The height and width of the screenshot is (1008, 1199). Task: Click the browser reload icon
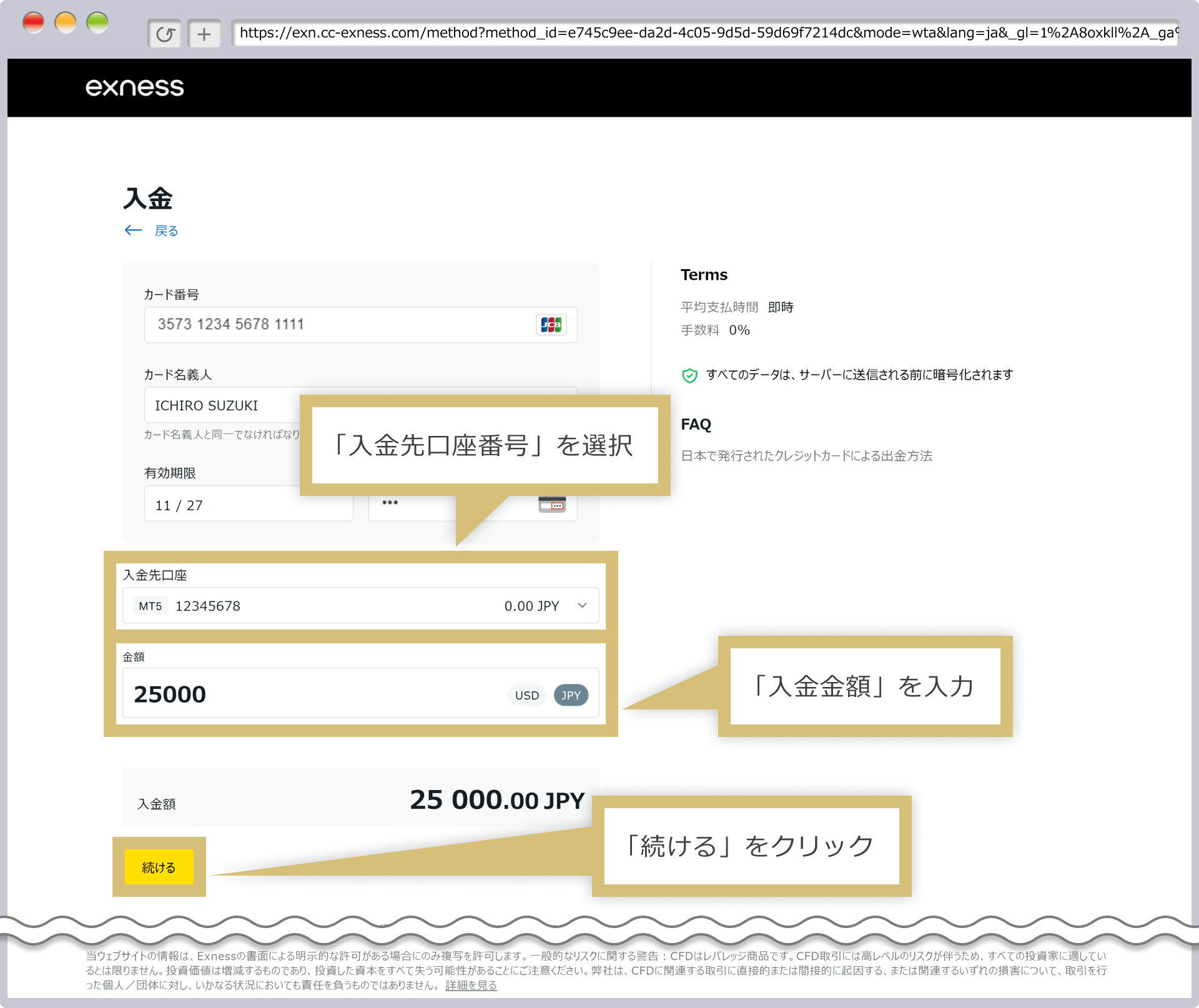pyautogui.click(x=164, y=34)
